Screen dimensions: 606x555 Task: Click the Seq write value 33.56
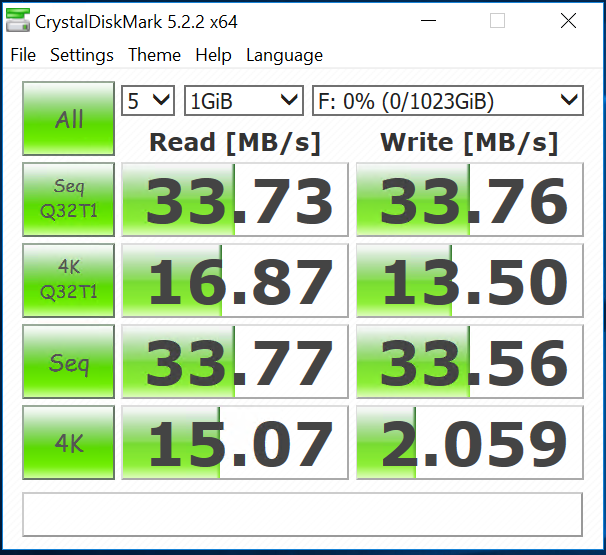[x=470, y=362]
